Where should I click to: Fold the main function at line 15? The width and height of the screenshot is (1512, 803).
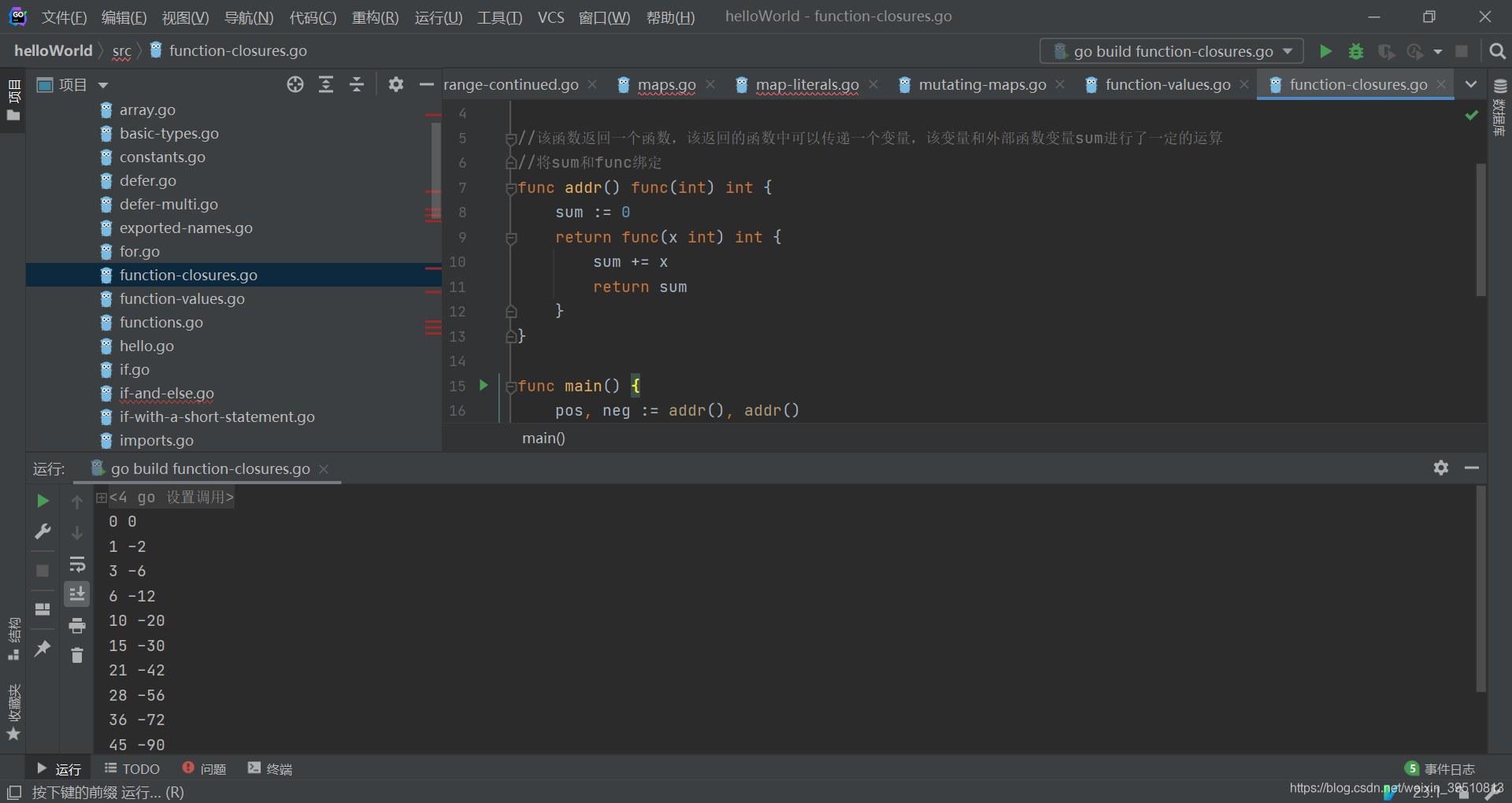pyautogui.click(x=511, y=387)
